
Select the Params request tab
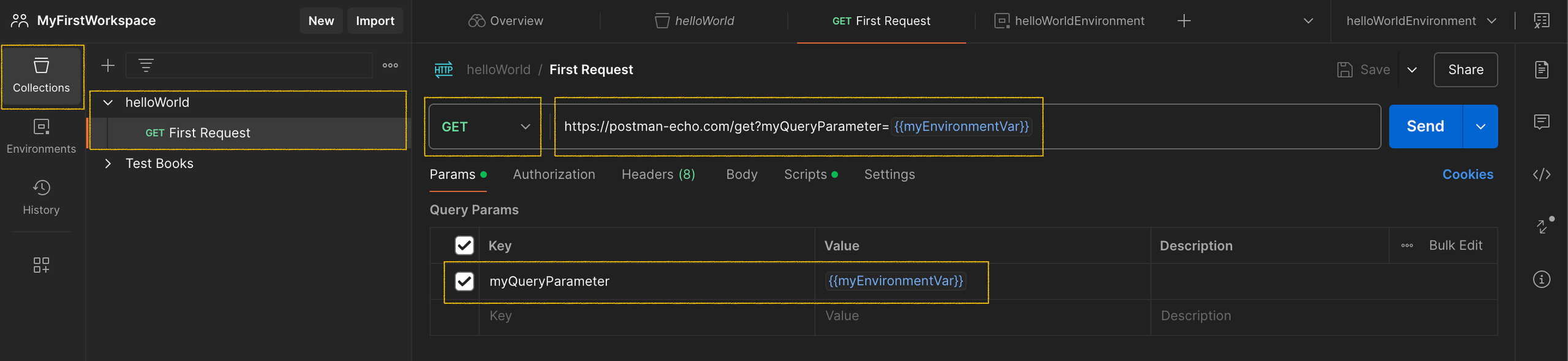pos(458,175)
